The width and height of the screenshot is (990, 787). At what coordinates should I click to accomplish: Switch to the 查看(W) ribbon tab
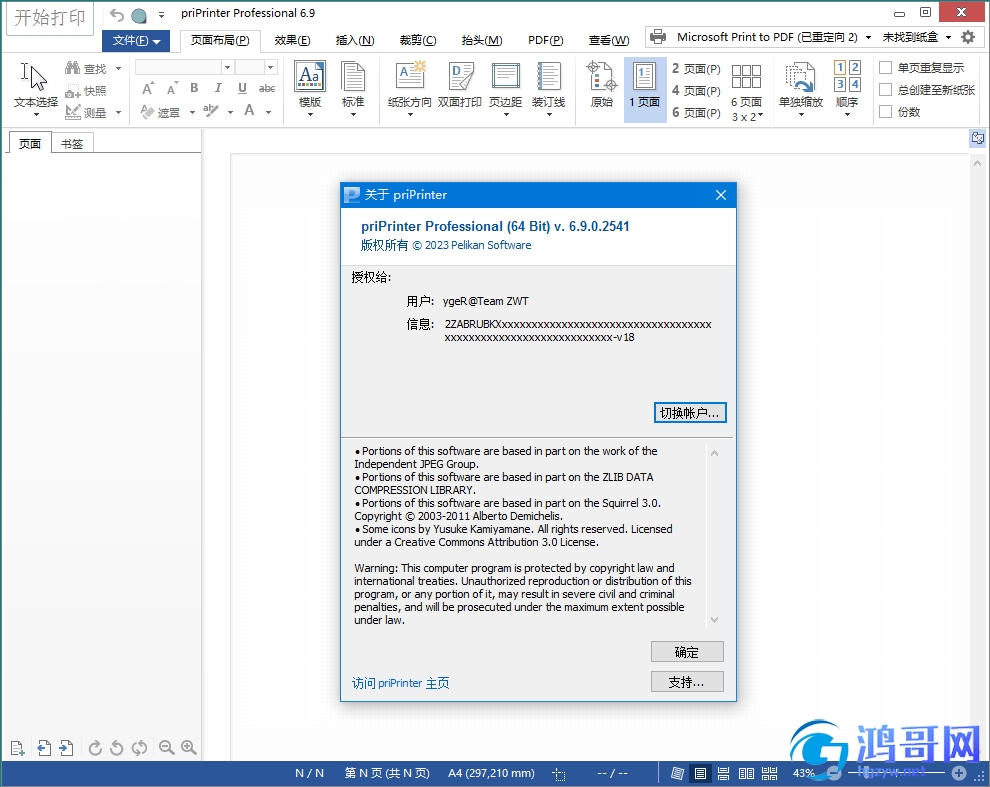pyautogui.click(x=609, y=40)
